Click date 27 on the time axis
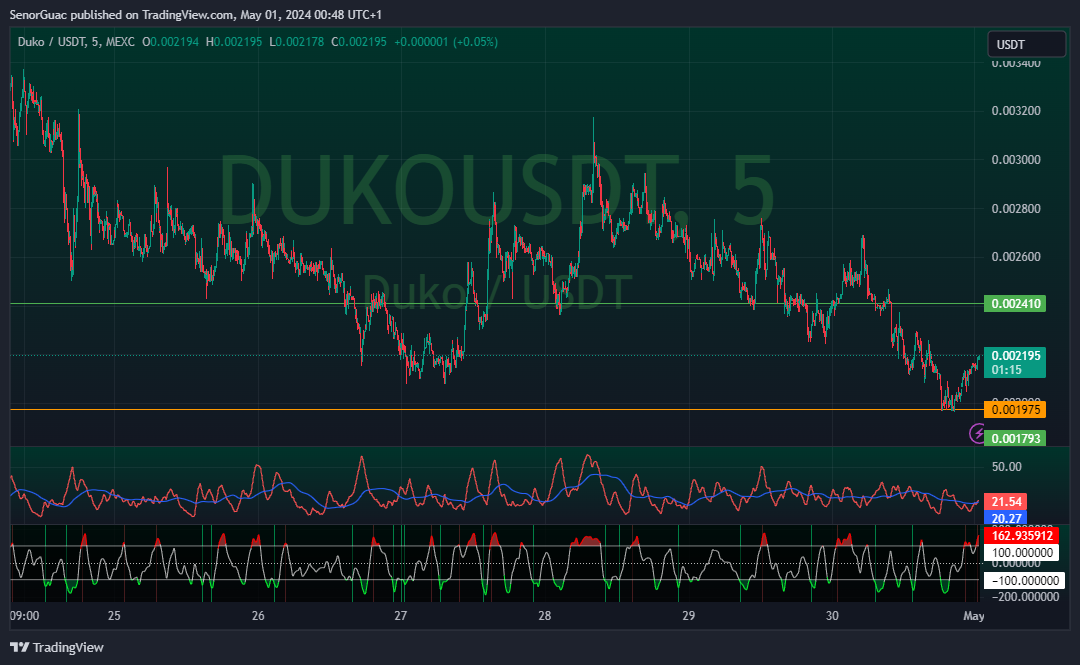The image size is (1080, 665). (401, 616)
